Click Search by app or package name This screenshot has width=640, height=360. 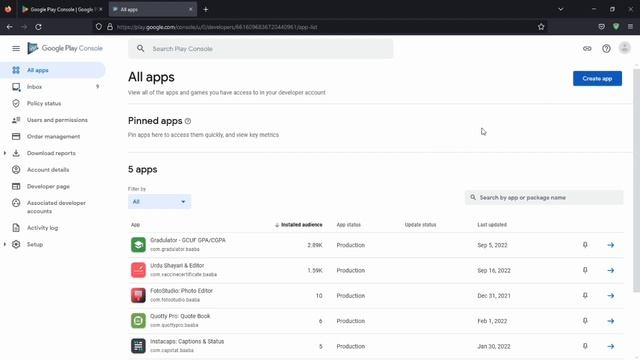click(x=544, y=198)
